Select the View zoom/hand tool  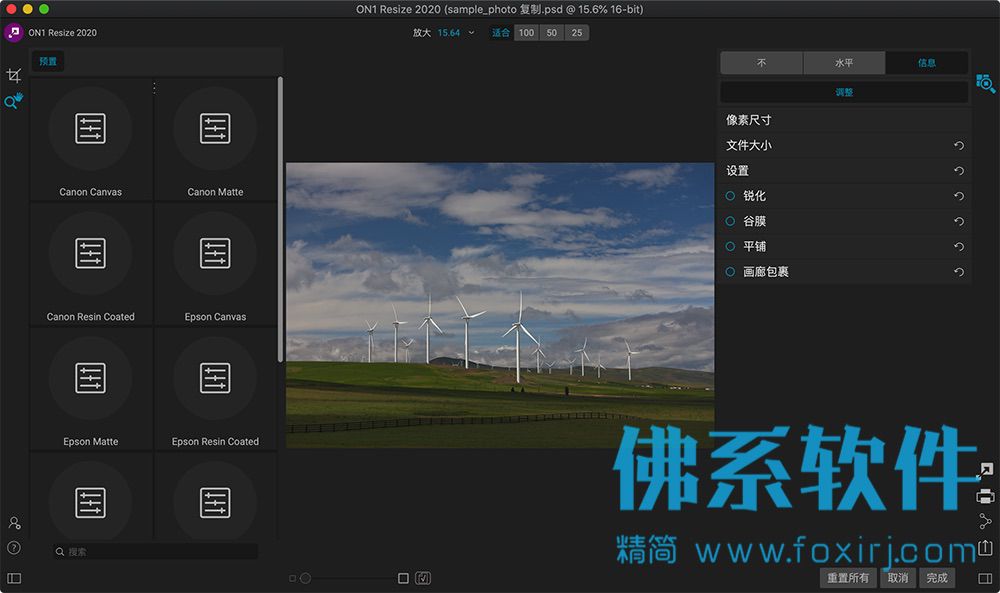pos(13,101)
